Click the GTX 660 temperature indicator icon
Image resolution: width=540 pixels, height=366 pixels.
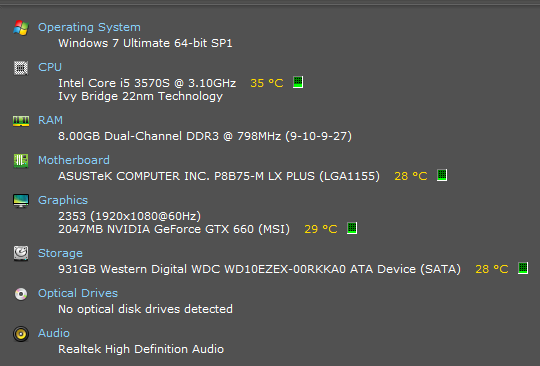pyautogui.click(x=352, y=228)
